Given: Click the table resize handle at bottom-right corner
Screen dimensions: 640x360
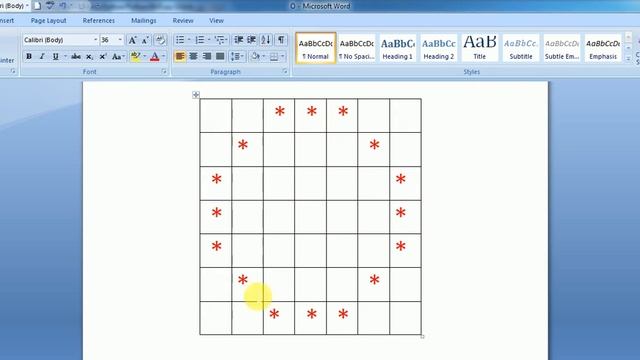Looking at the screenshot, I should [x=422, y=337].
